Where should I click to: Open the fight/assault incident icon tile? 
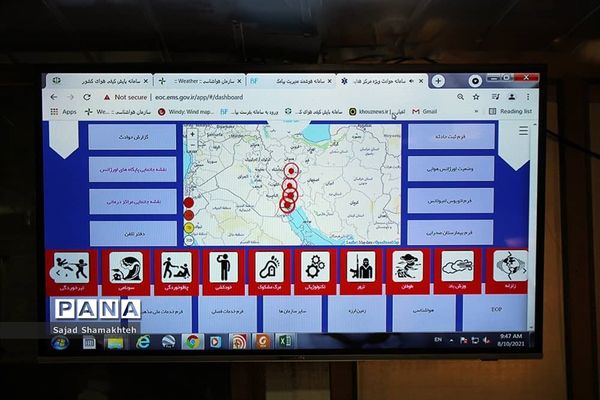click(71, 272)
